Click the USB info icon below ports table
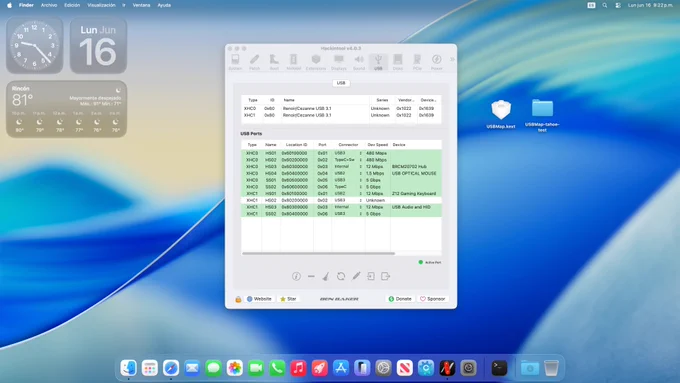 coord(296,276)
